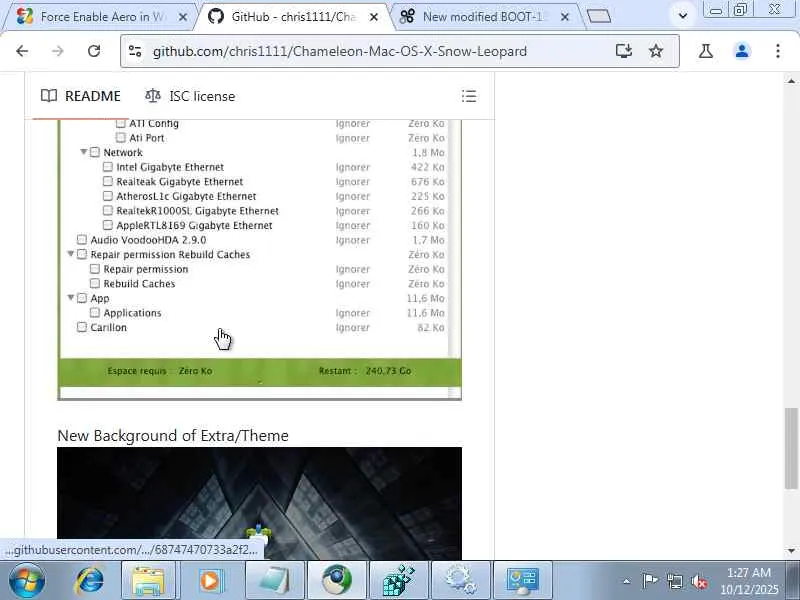800x600 pixels.
Task: Open a new browser tab
Action: click(598, 16)
